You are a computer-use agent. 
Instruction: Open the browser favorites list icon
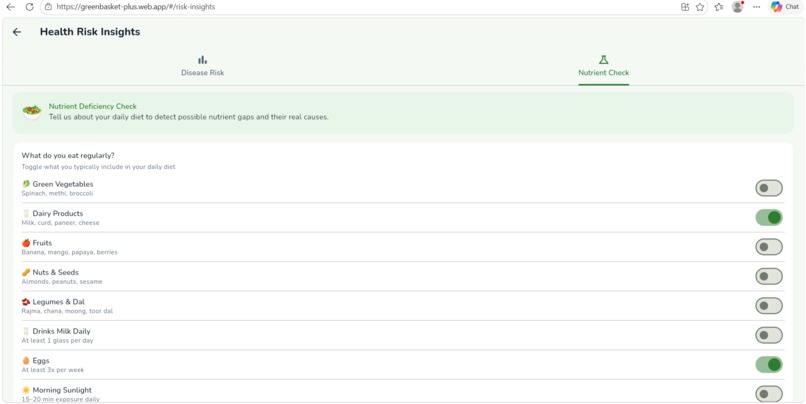(719, 7)
